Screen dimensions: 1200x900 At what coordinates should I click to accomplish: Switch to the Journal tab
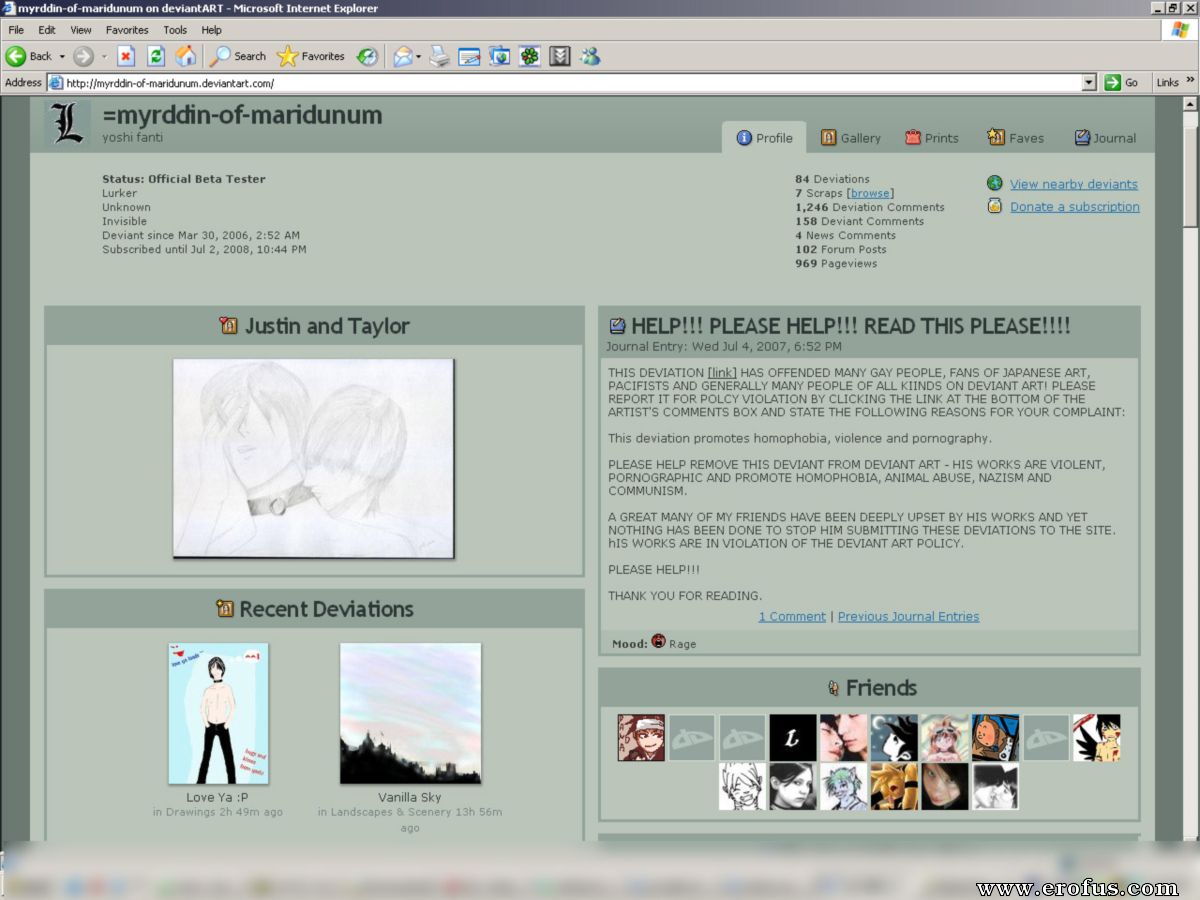1105,138
